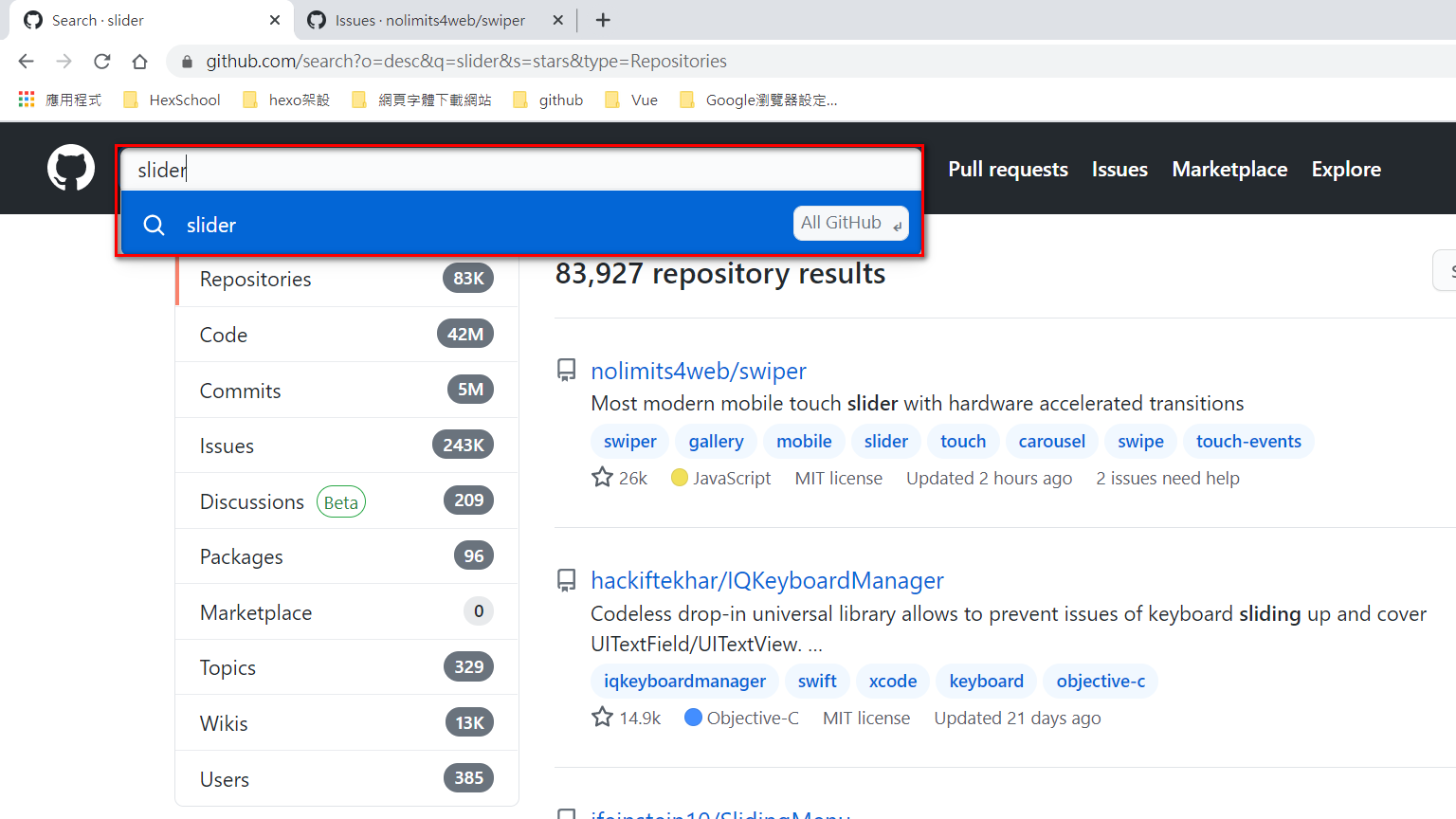Click the padlock site info icon
The width and height of the screenshot is (1456, 819).
pos(187,62)
